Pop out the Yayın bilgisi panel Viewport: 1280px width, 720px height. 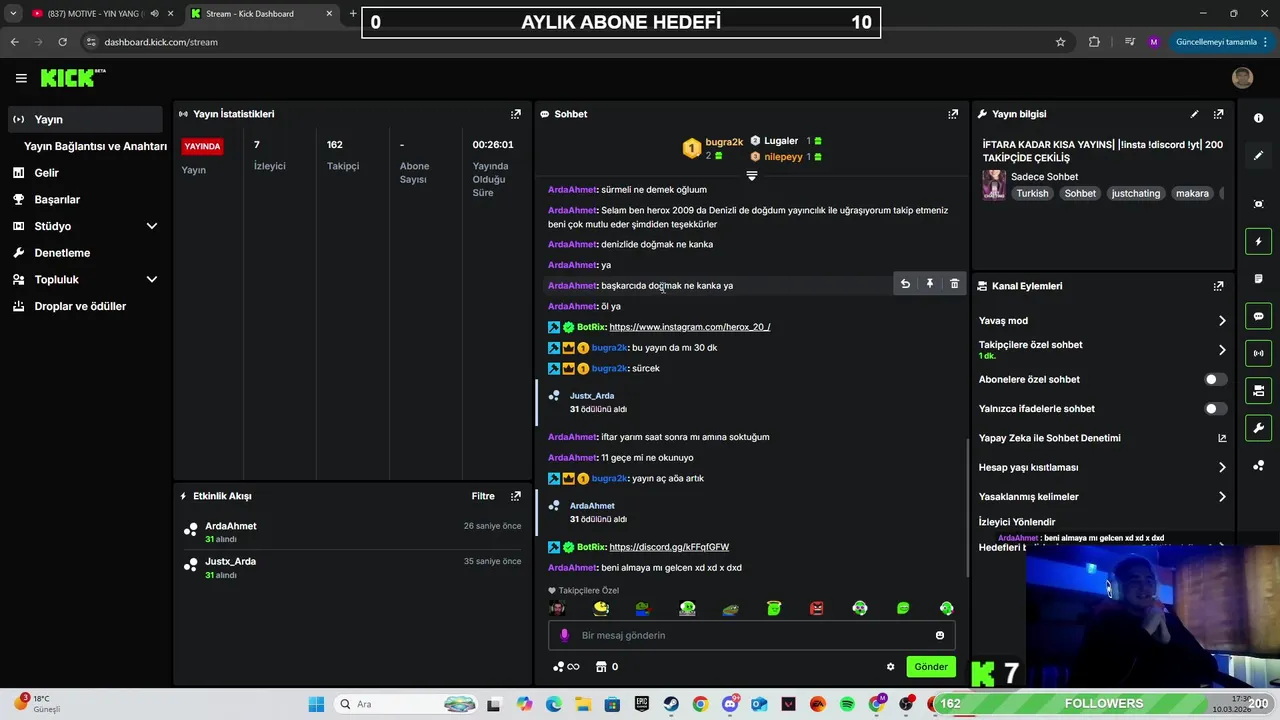click(x=1218, y=114)
